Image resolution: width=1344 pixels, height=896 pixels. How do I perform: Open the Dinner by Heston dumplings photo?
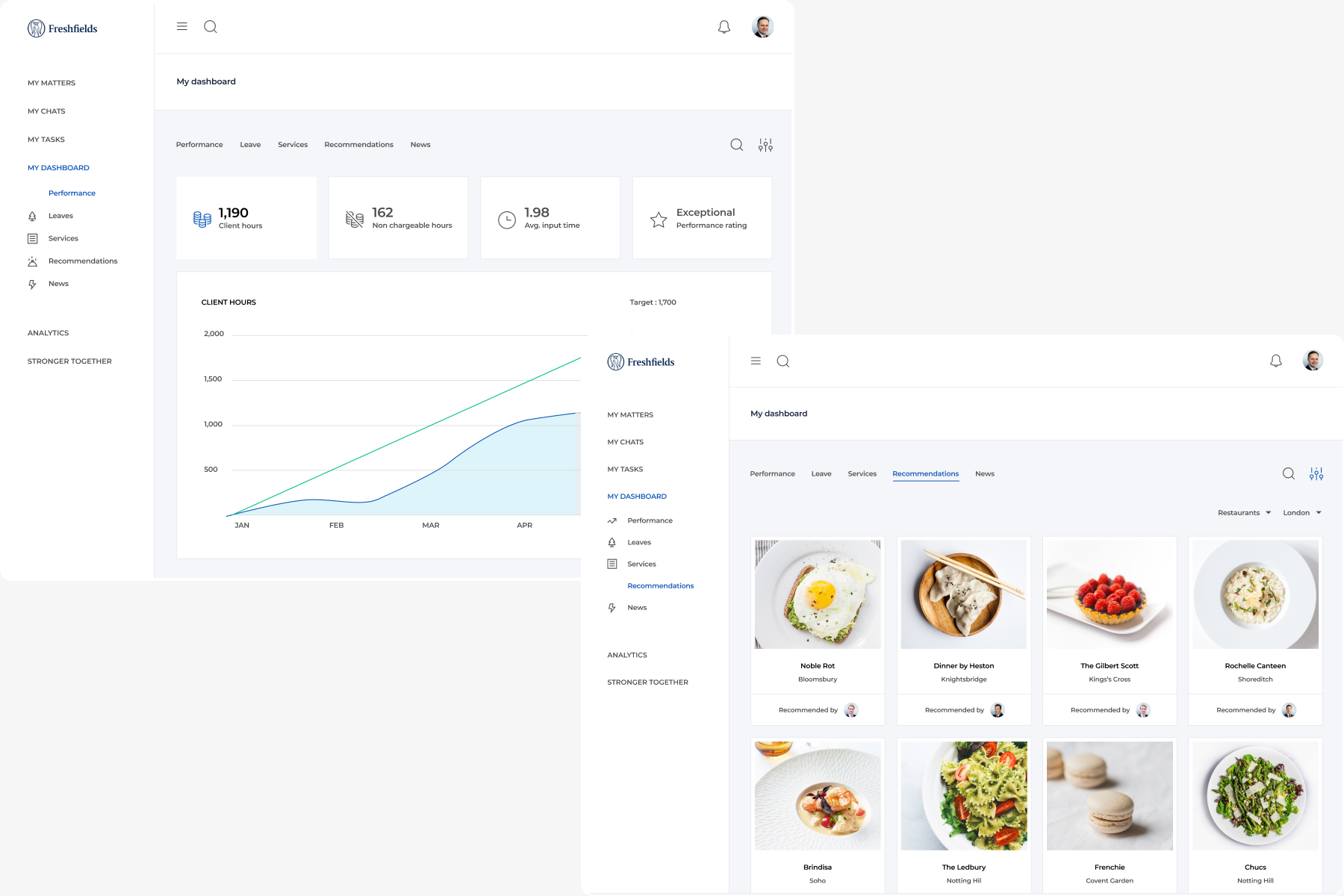point(963,594)
